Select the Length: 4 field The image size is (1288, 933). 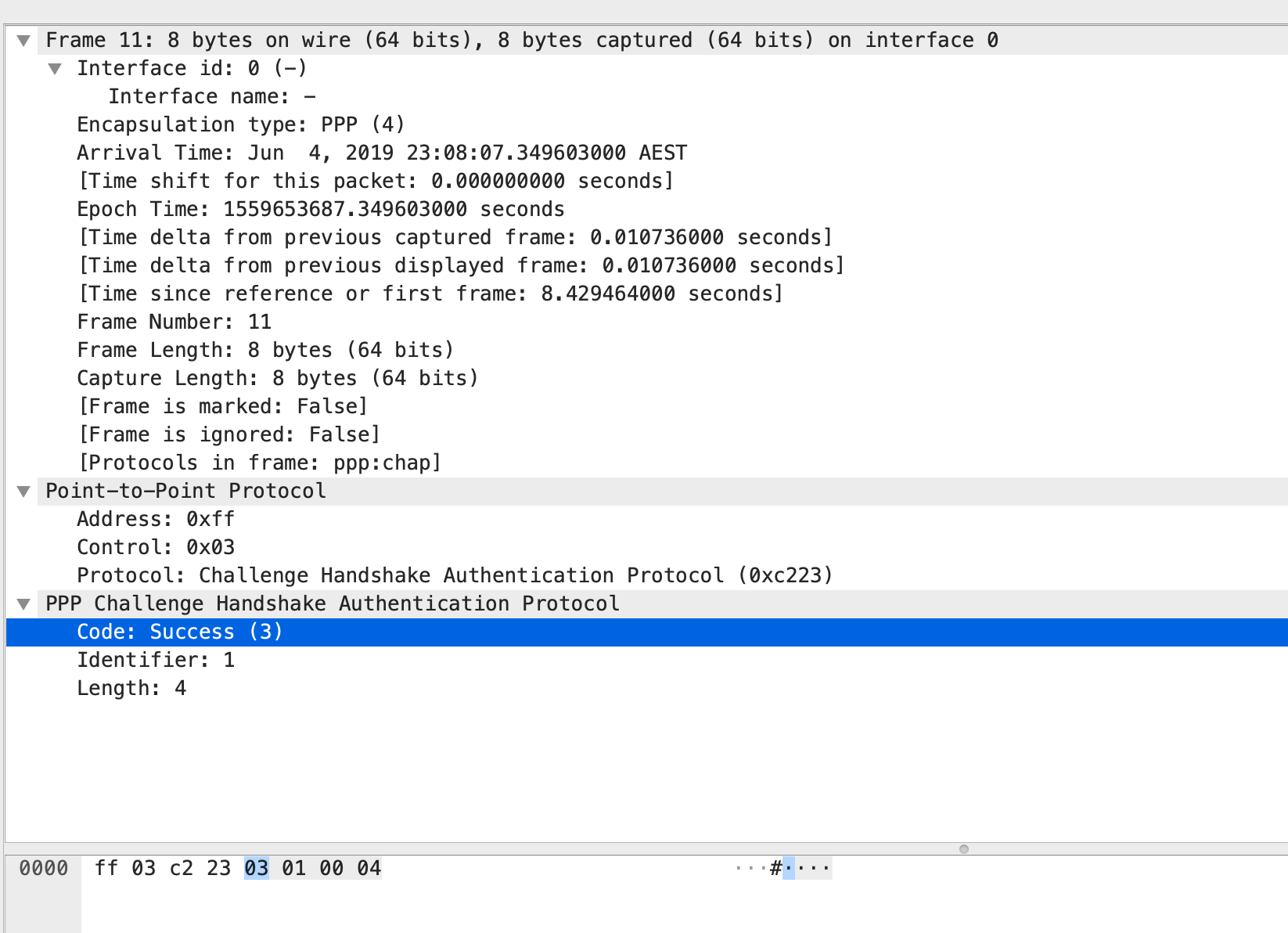pos(131,689)
